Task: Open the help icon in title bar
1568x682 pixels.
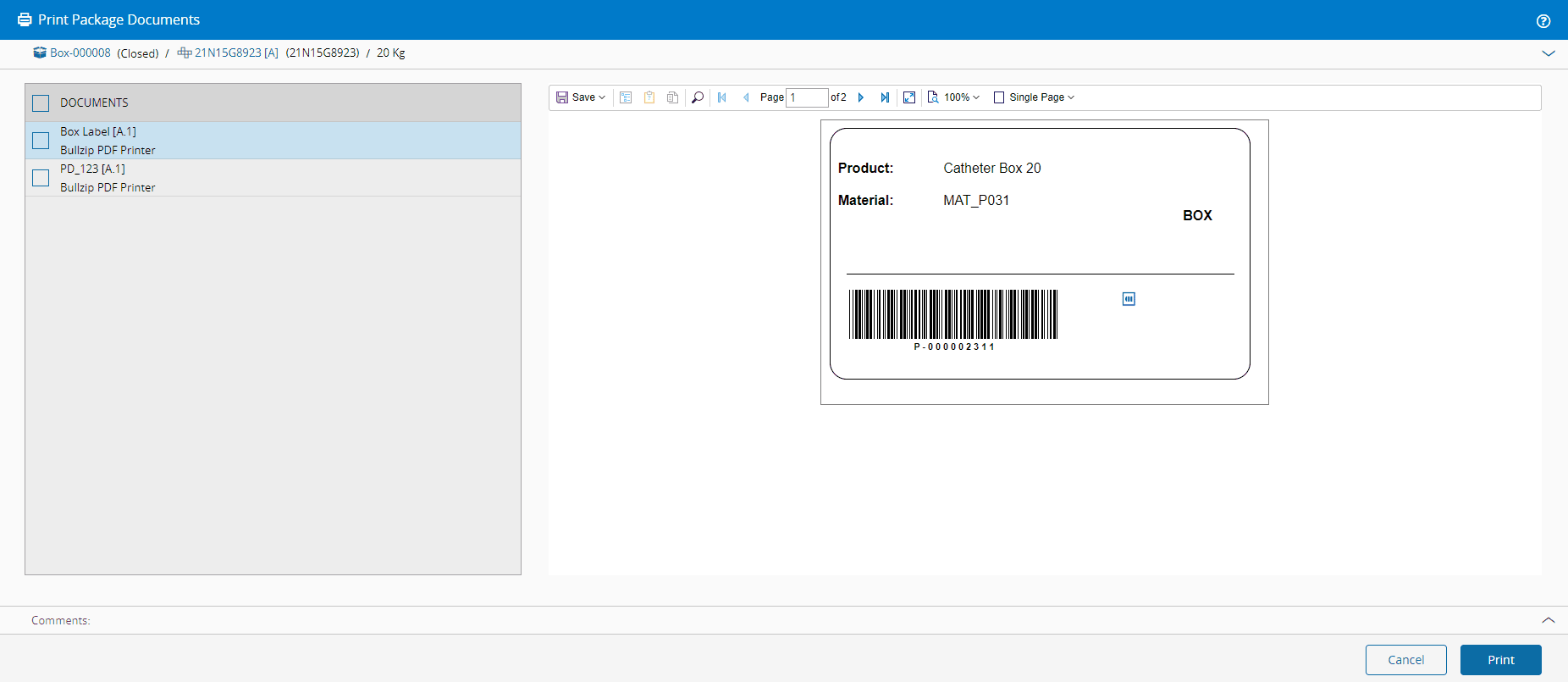Action: tap(1543, 21)
